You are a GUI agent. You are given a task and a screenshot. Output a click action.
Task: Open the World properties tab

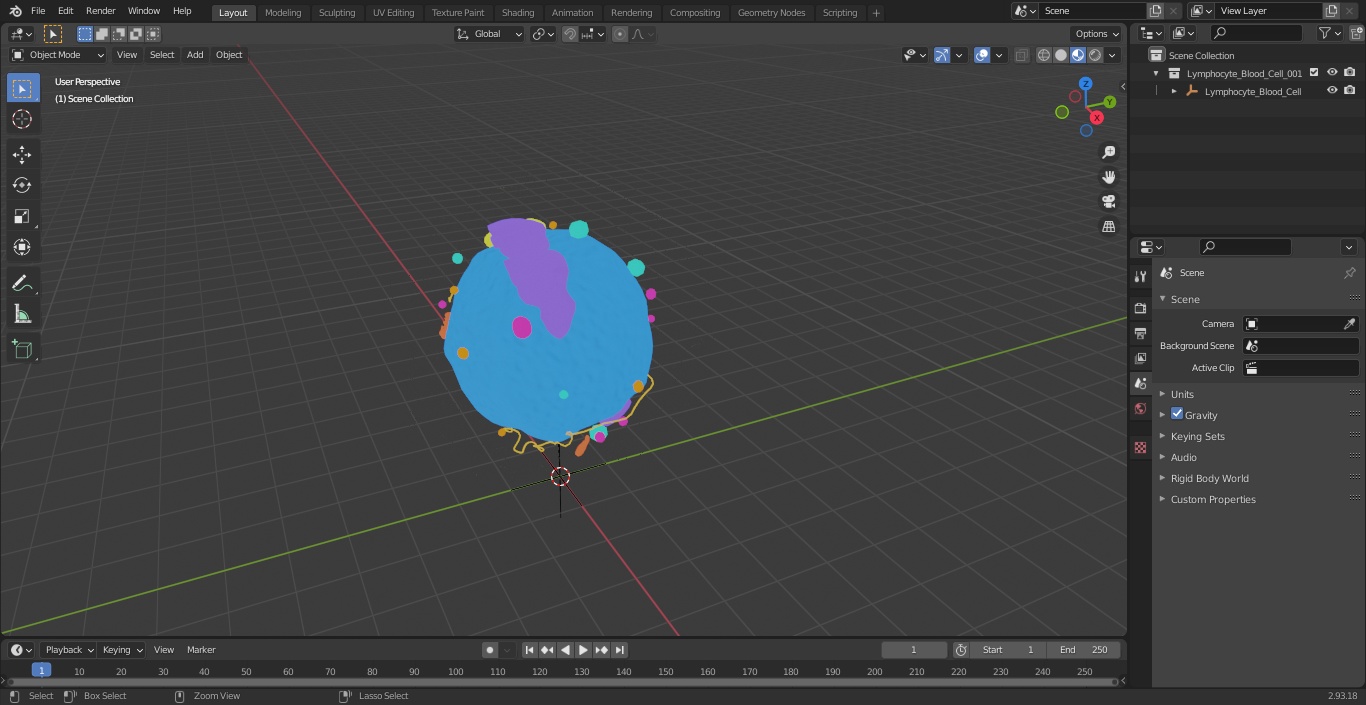[1140, 408]
